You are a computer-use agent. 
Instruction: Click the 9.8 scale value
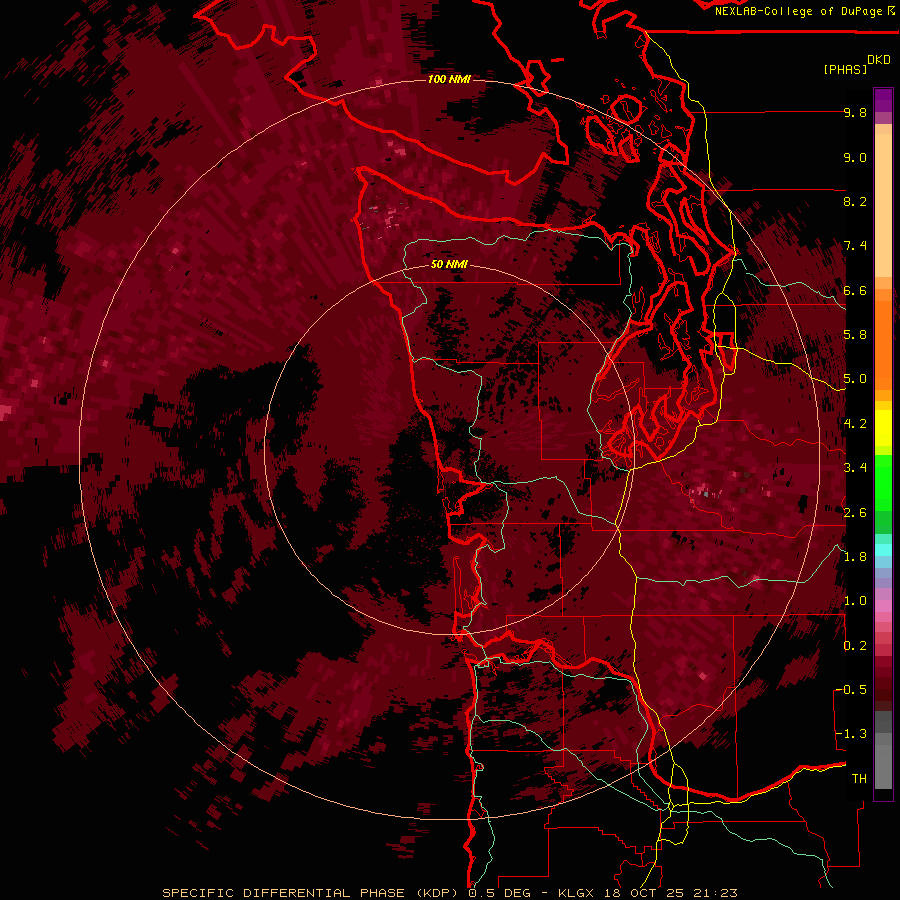[x=855, y=112]
